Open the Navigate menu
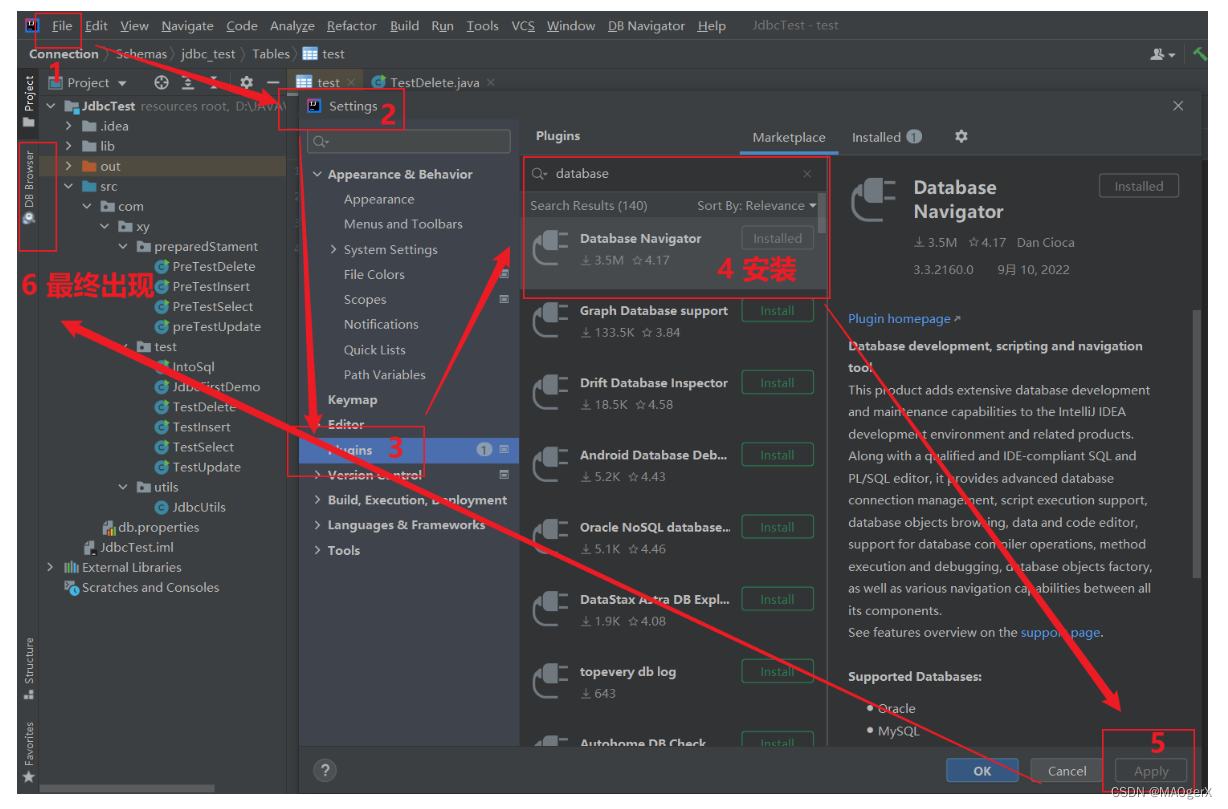Screen dimensions: 1228x809 pyautogui.click(x=187, y=26)
